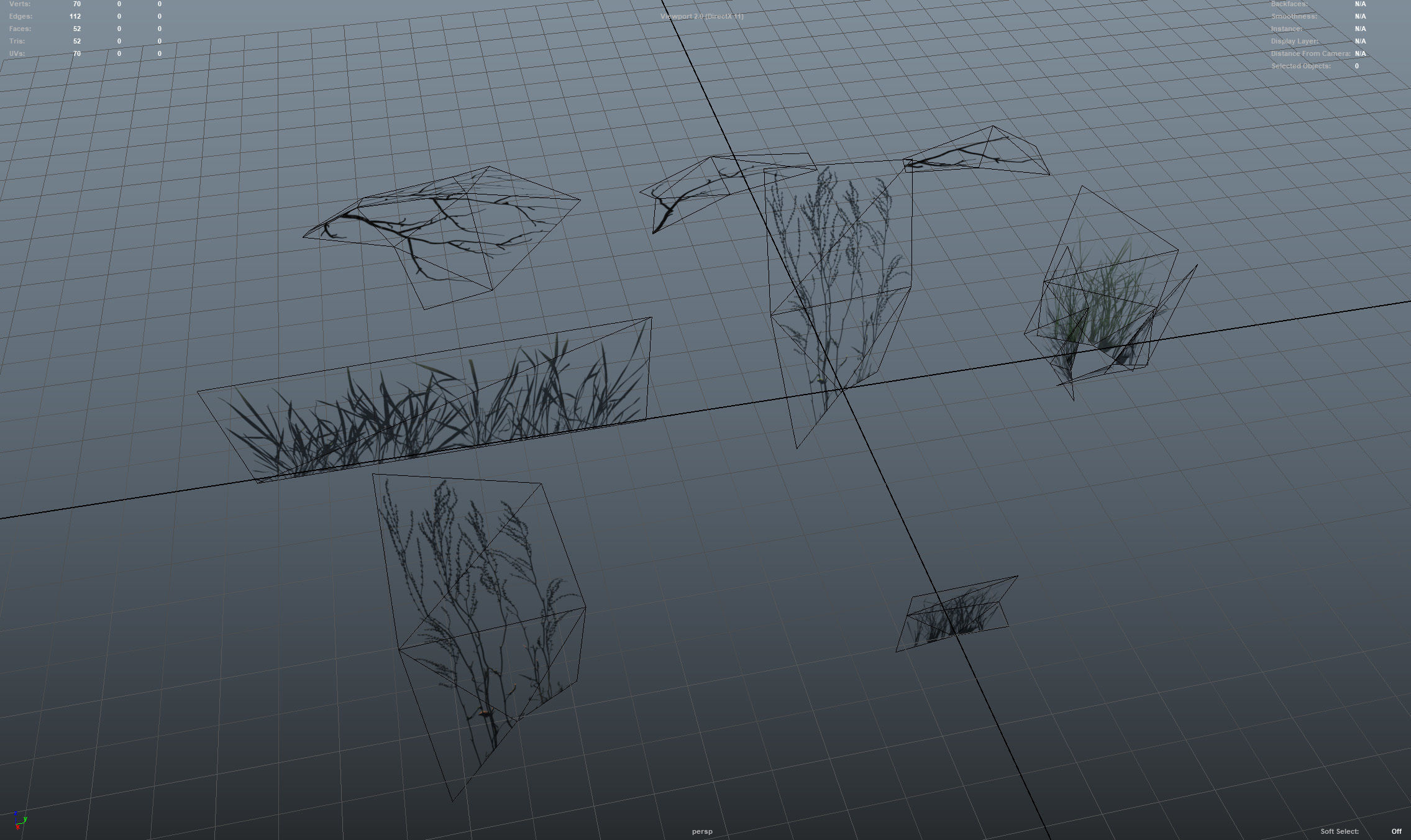The width and height of the screenshot is (1411, 840).
Task: Click the Faces: heads-up label
Action: point(20,29)
